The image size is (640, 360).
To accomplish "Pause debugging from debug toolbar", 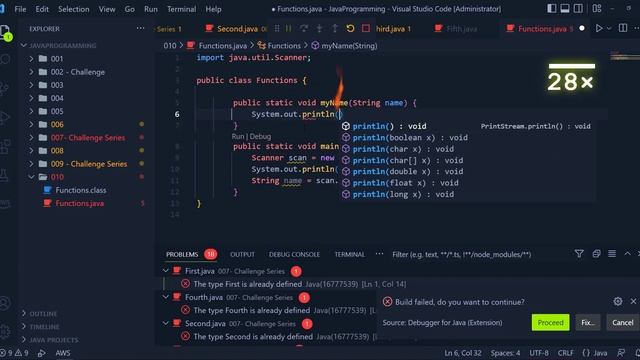I will click(x=289, y=28).
